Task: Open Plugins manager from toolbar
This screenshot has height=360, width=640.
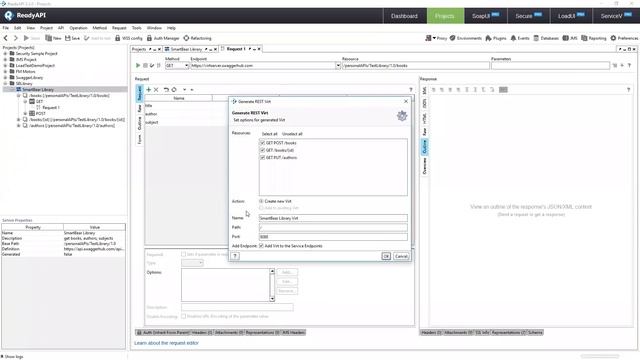Action: 496,38
